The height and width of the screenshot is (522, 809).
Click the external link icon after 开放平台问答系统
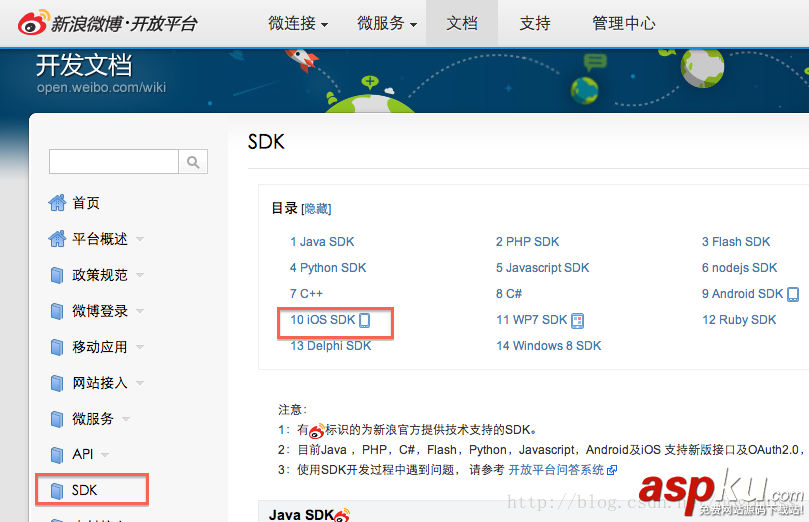[612, 470]
